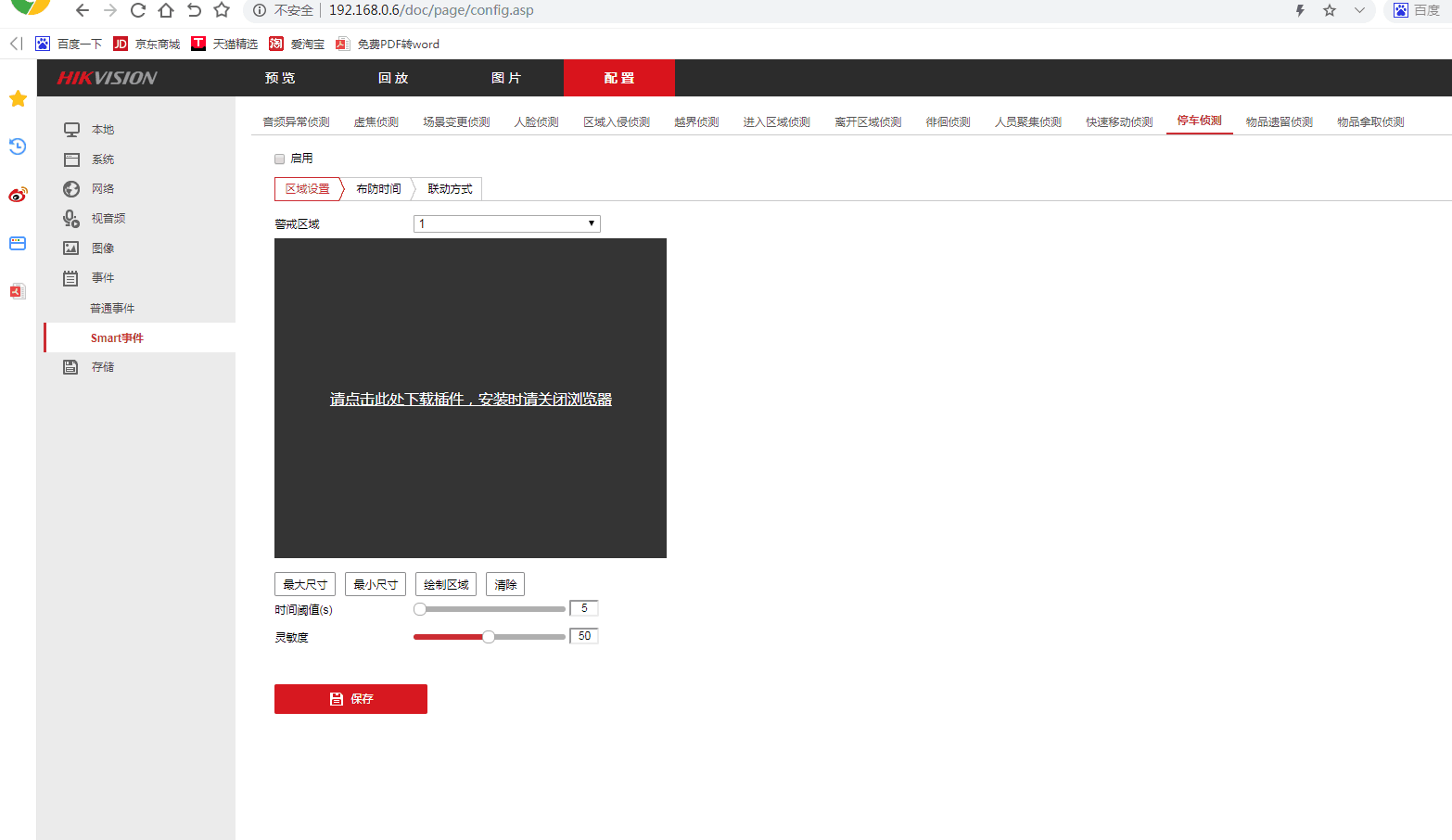1452x840 pixels.
Task: Select the 停车侦测 tab
Action: [1200, 121]
